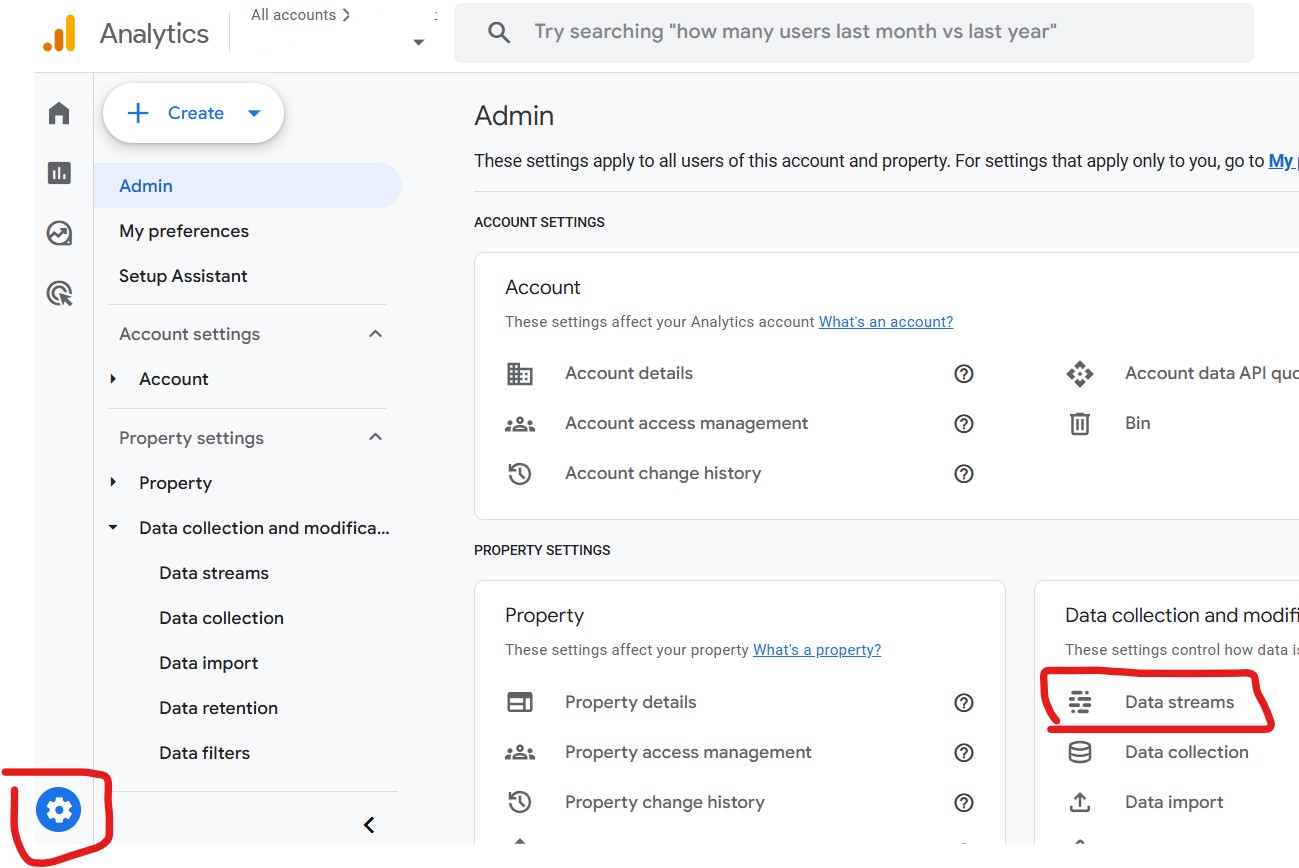Open Data retention in the sidebar
This screenshot has height=868, width=1299.
(x=218, y=708)
